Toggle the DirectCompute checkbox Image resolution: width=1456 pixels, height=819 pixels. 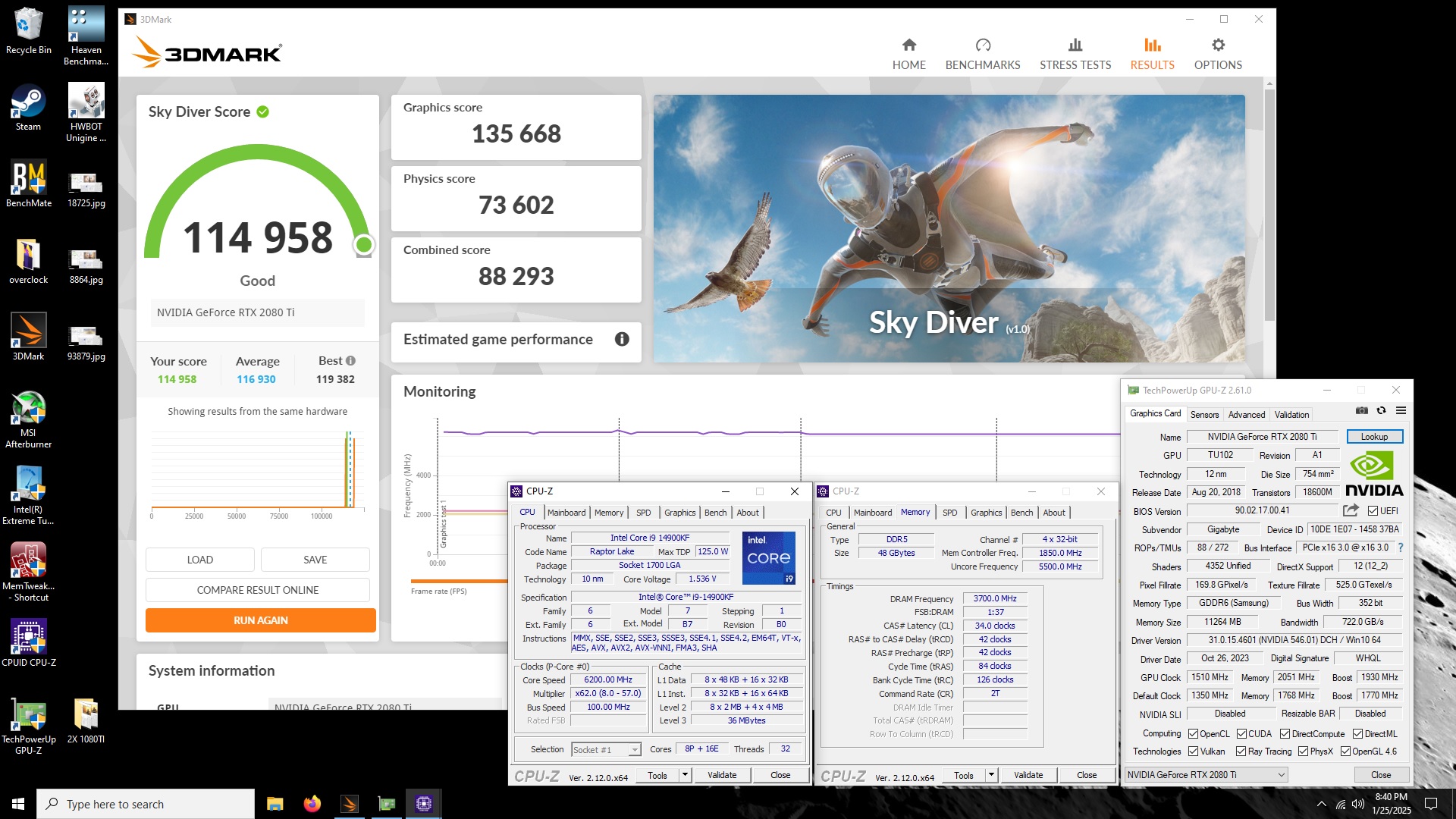[x=1285, y=734]
